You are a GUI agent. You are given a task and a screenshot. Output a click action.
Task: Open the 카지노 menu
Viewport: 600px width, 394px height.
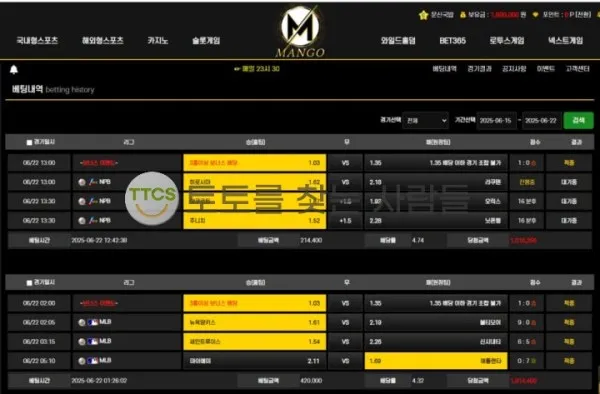pyautogui.click(x=158, y=40)
